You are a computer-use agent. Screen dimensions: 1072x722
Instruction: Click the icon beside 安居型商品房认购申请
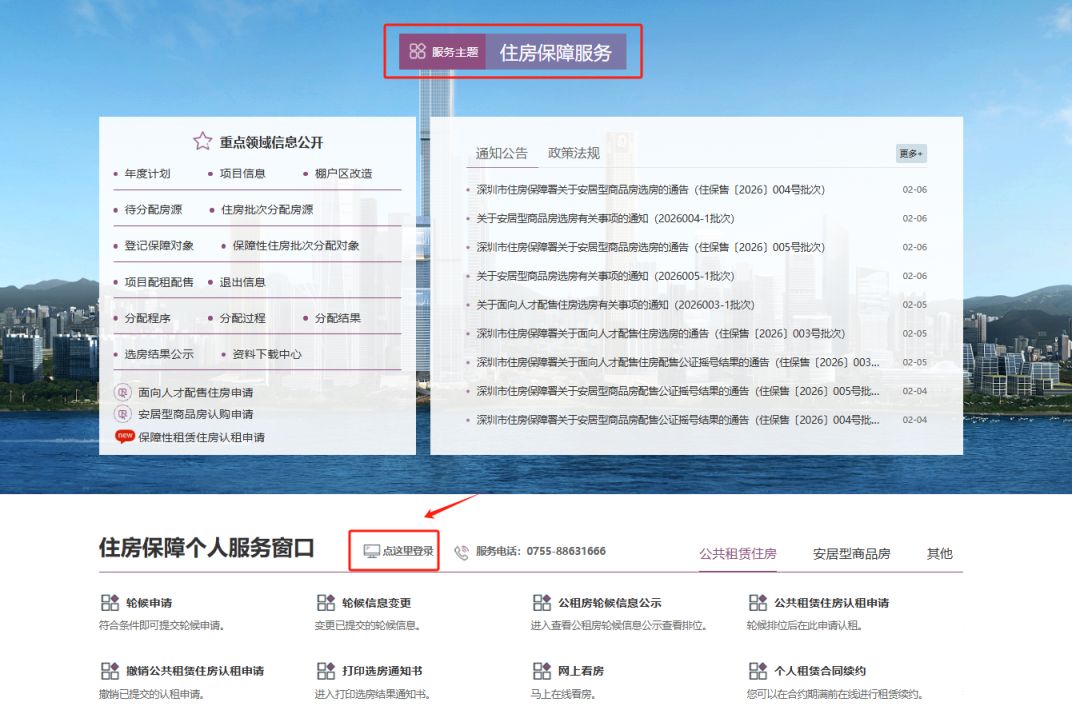[x=122, y=414]
